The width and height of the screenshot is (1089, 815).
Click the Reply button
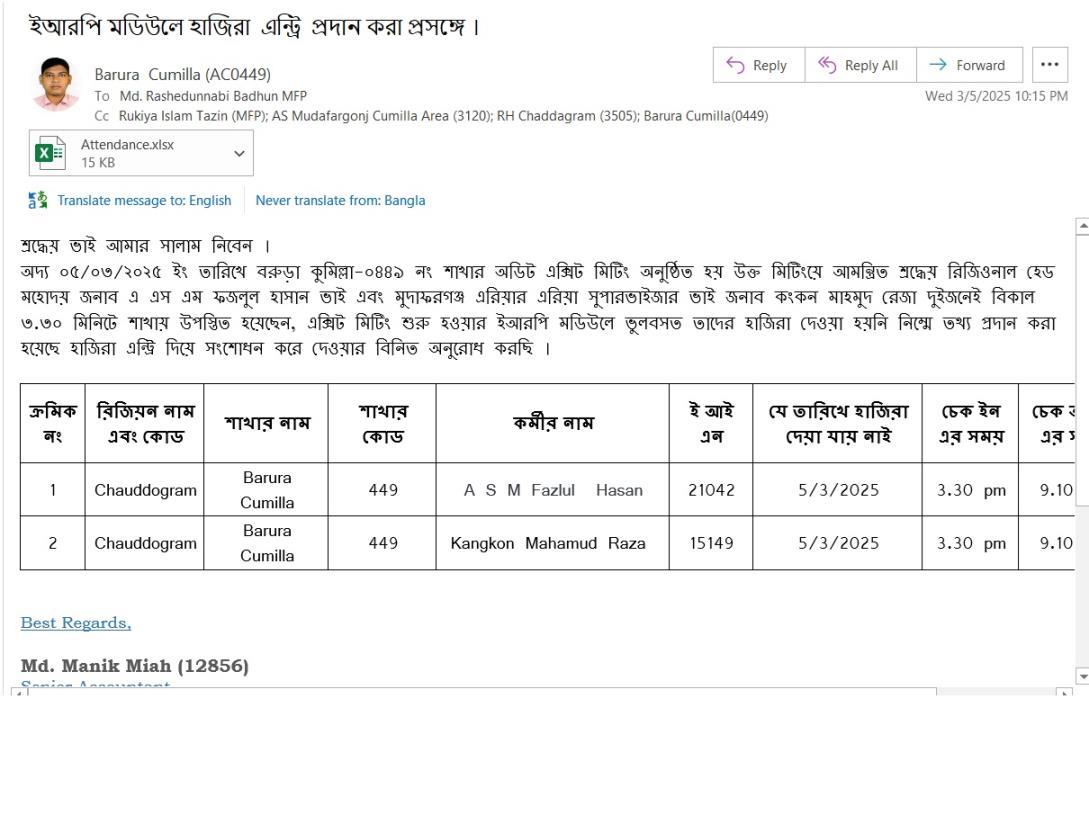(x=758, y=65)
